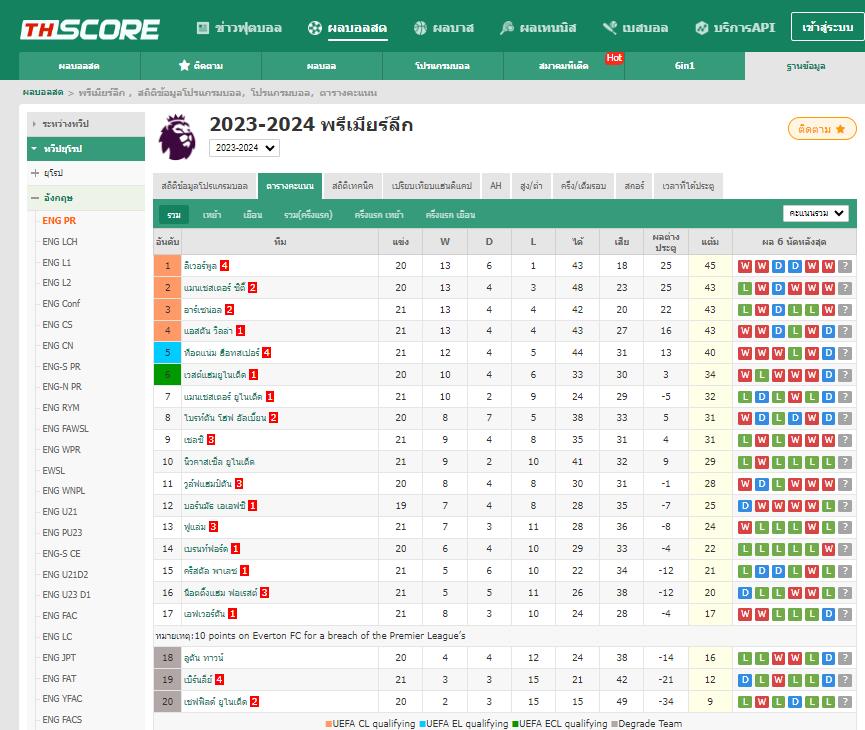The image size is (865, 730).
Task: Click the star icon in follow tab
Action: pos(184,65)
